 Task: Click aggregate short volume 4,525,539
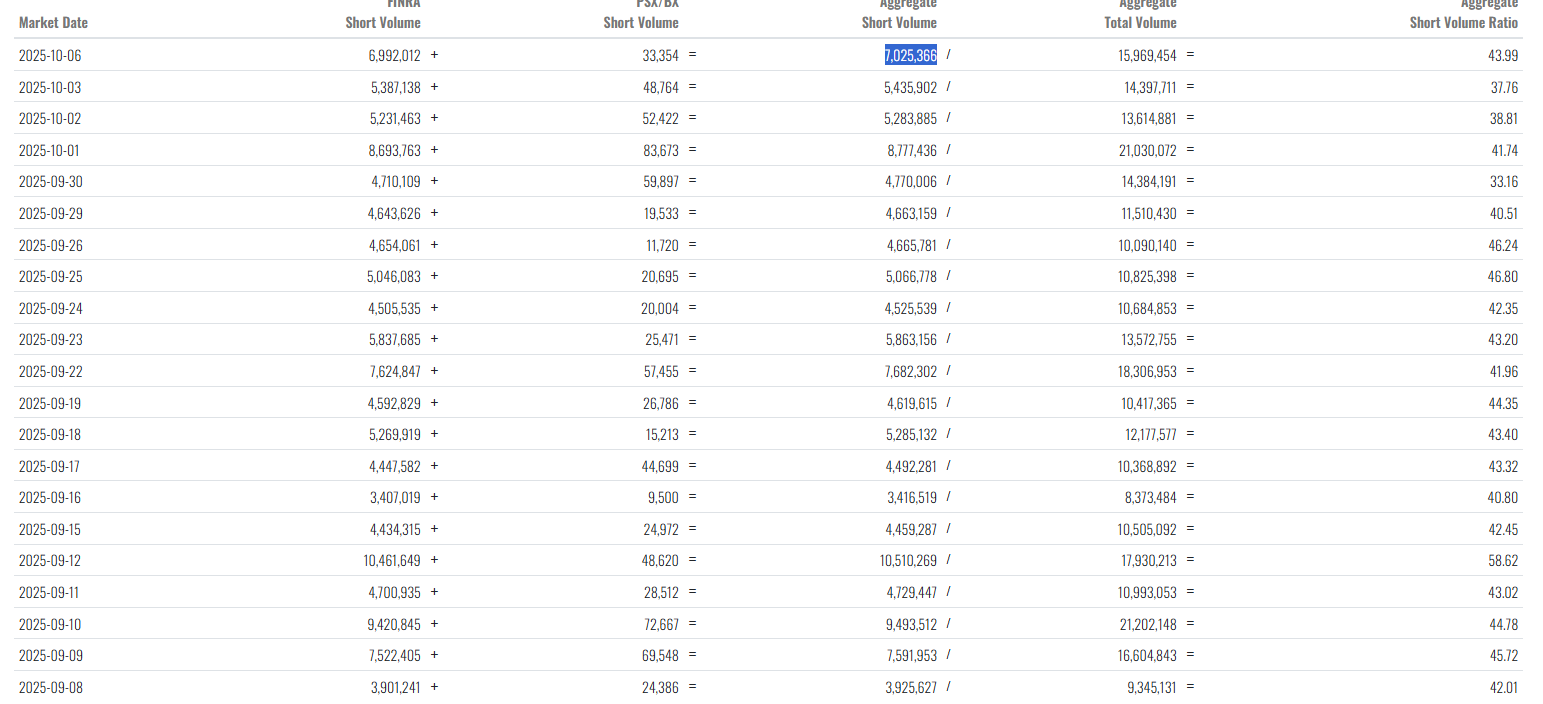(911, 309)
